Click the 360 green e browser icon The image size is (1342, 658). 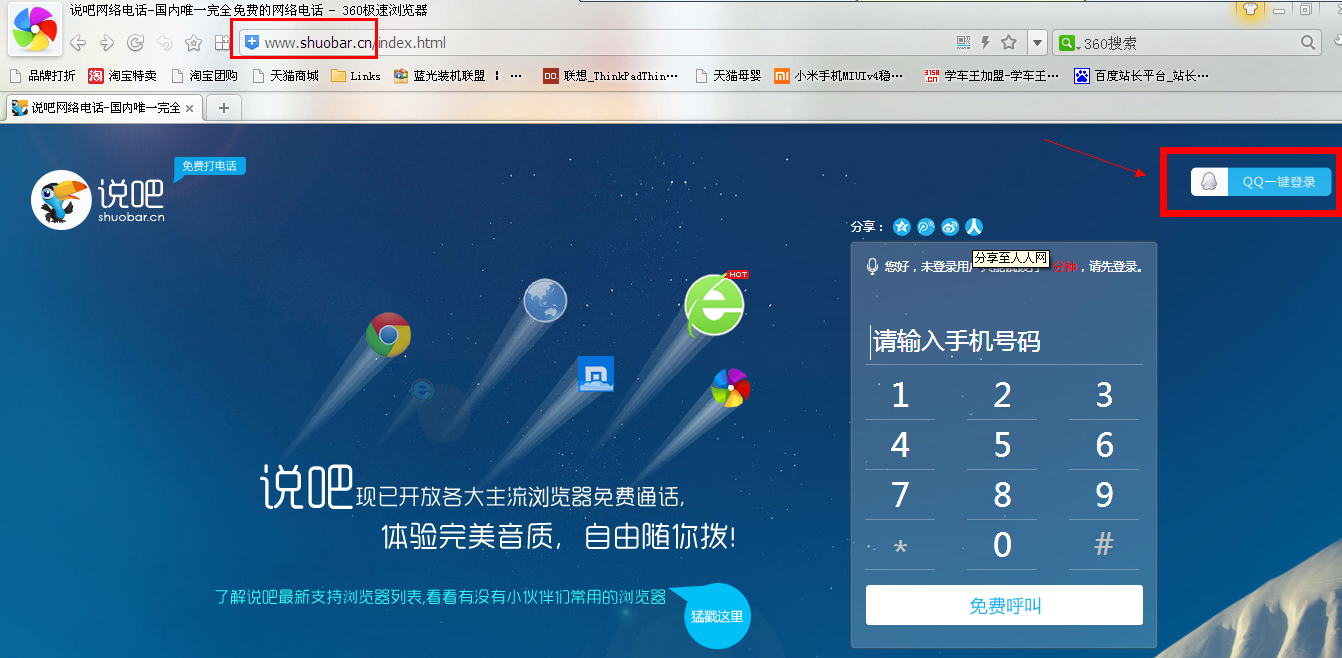pos(714,304)
